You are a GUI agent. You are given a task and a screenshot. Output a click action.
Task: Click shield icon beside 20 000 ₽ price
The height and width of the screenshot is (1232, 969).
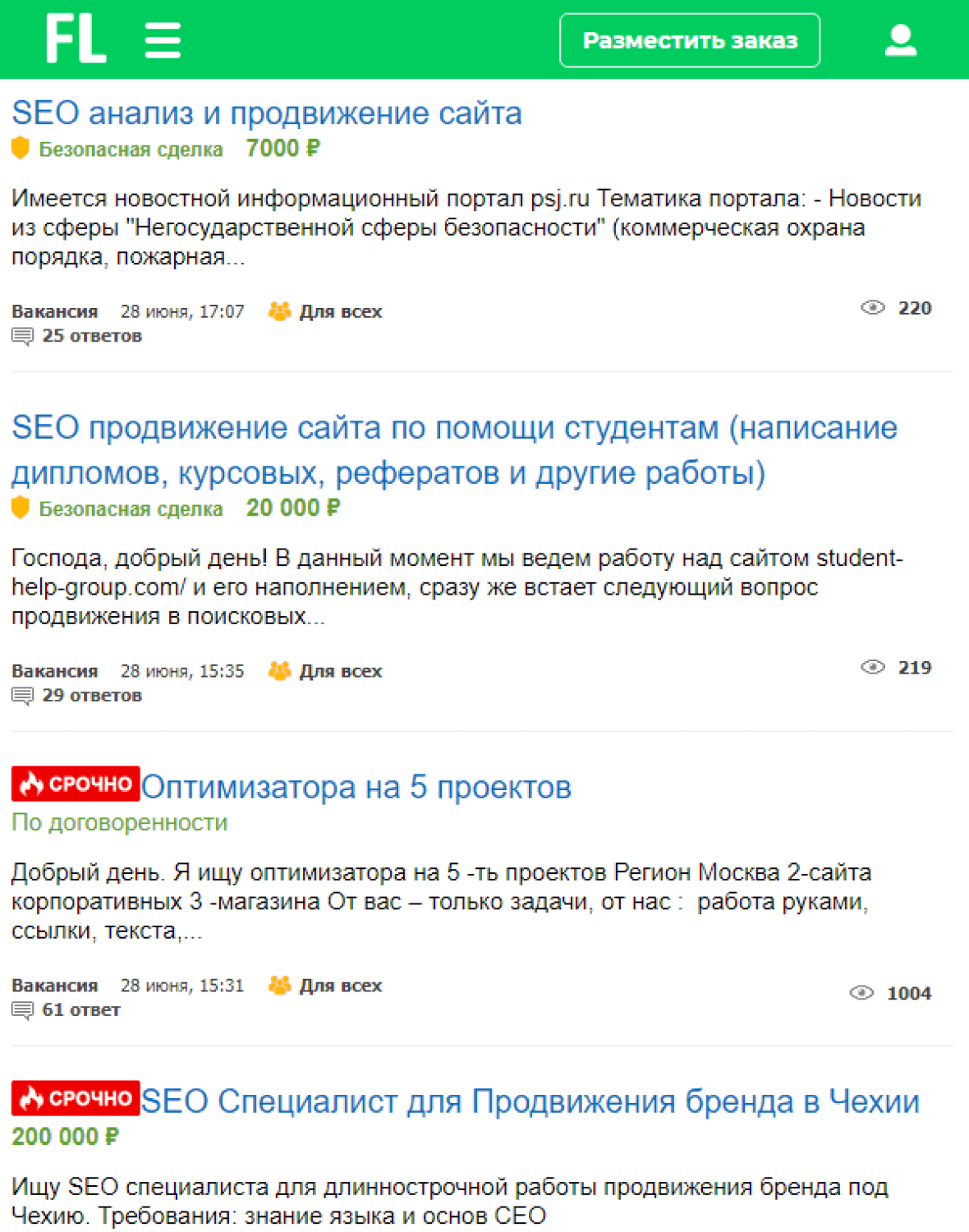[x=21, y=508]
